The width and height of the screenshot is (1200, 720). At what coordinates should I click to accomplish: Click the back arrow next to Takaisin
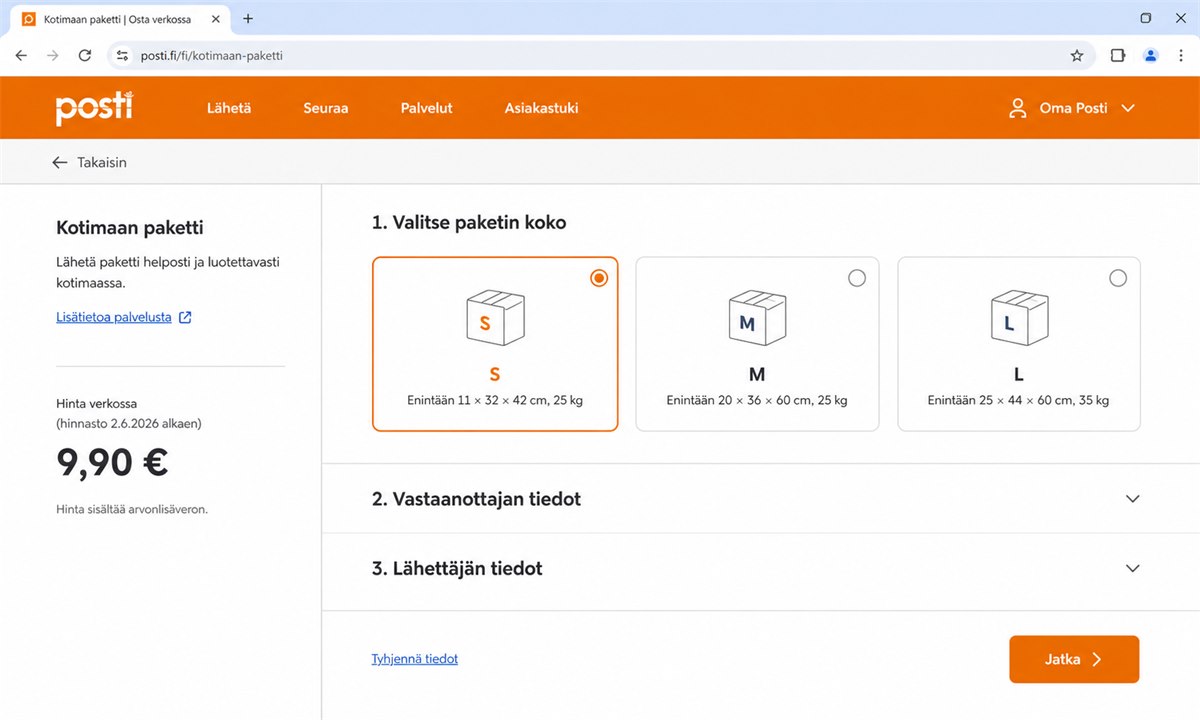pos(60,162)
